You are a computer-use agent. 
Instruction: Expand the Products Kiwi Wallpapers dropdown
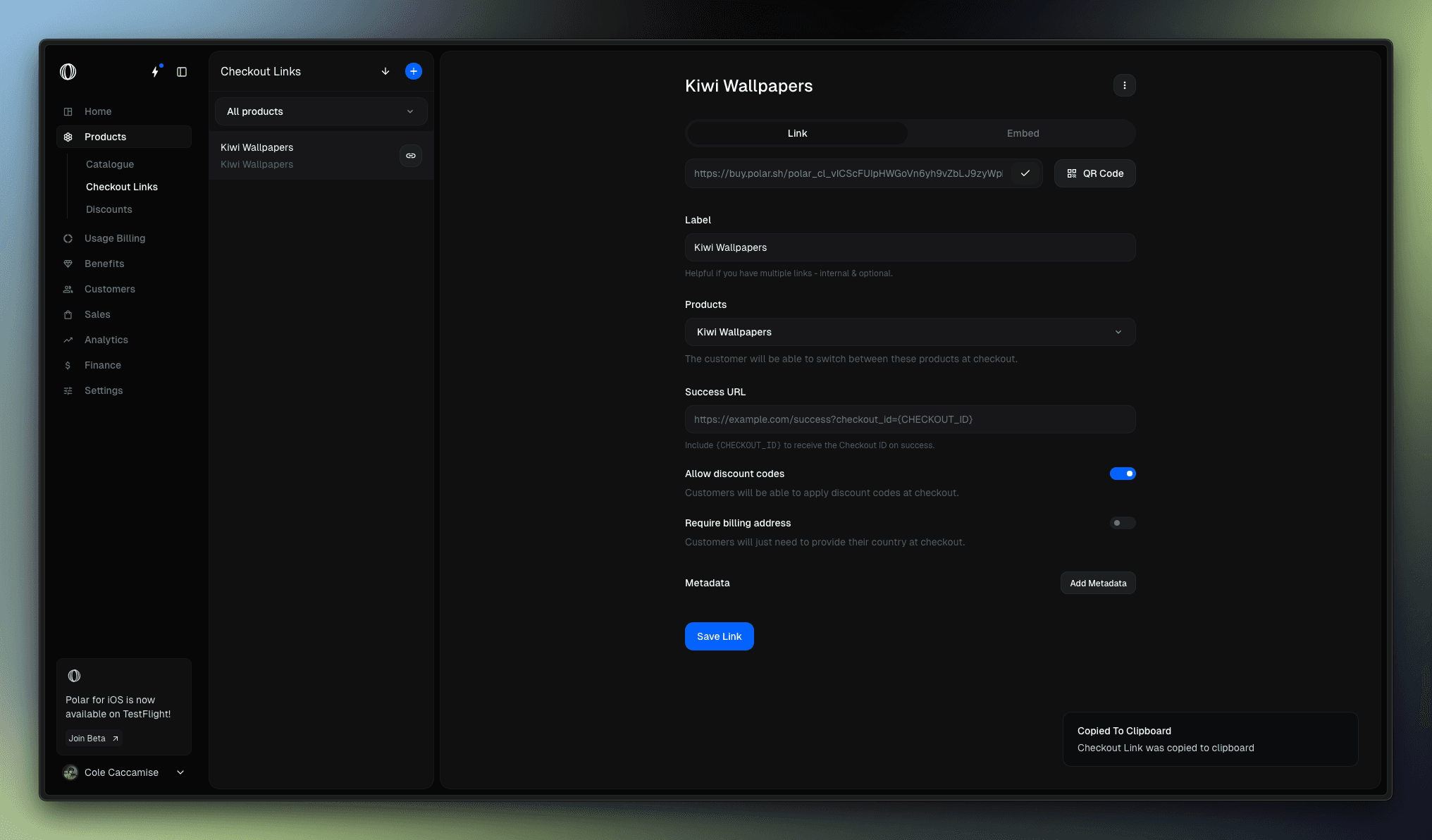coord(911,332)
